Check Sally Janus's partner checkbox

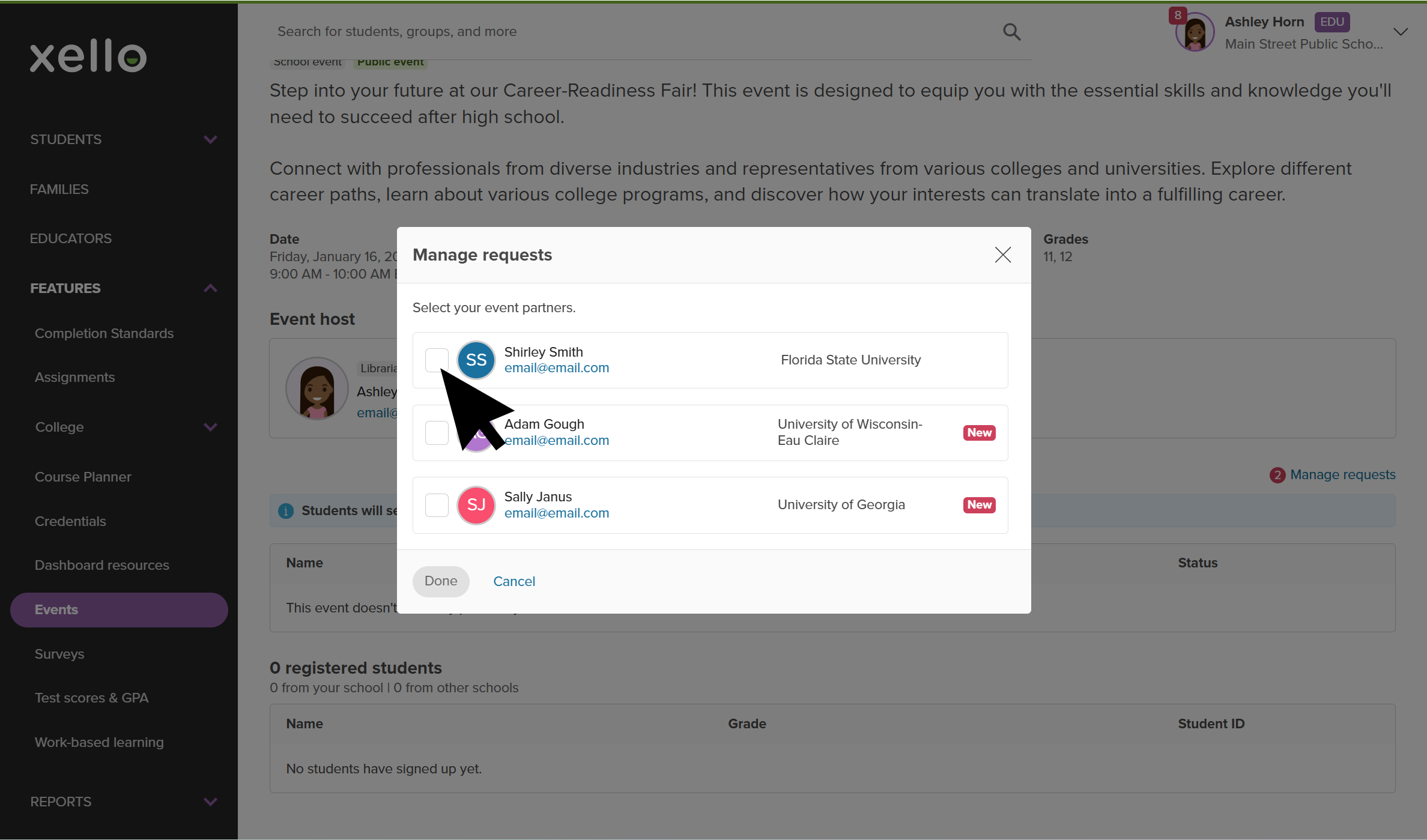point(437,505)
